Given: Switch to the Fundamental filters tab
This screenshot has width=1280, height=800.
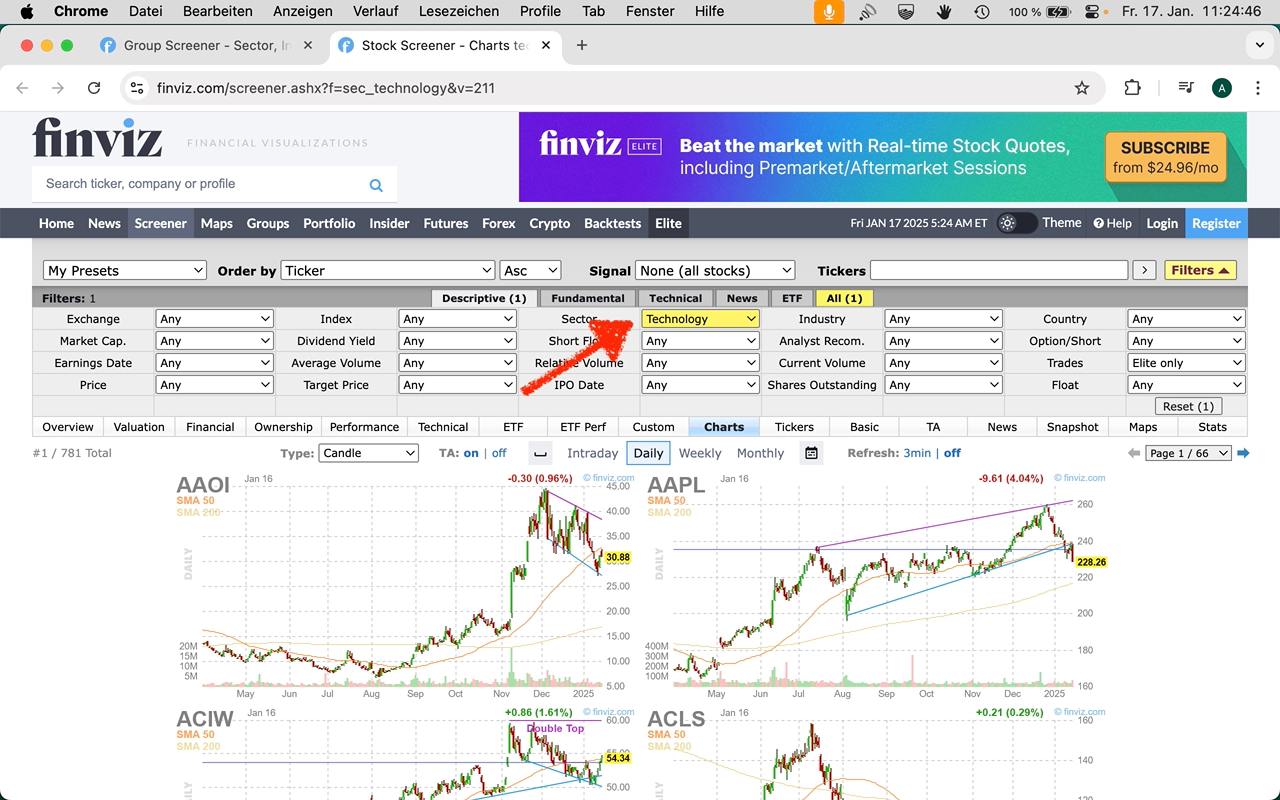Looking at the screenshot, I should point(588,298).
